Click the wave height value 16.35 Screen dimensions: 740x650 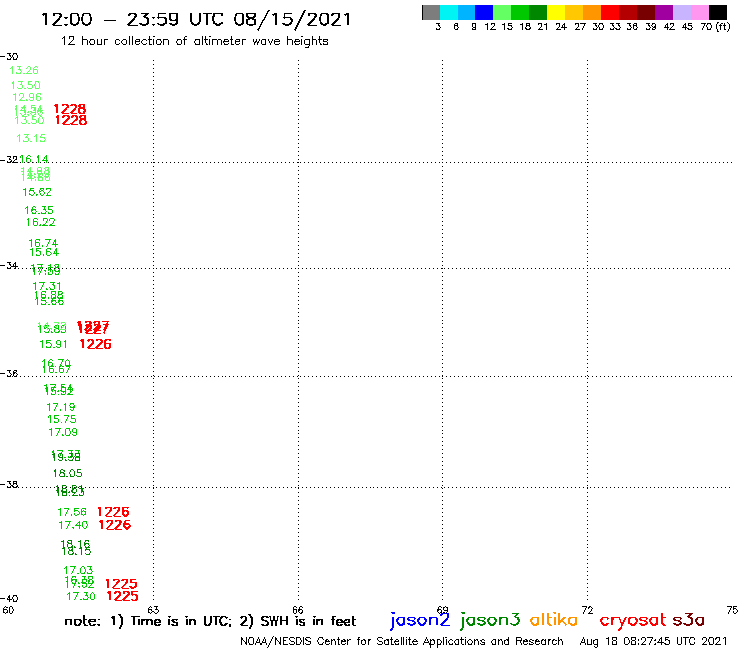[39, 210]
